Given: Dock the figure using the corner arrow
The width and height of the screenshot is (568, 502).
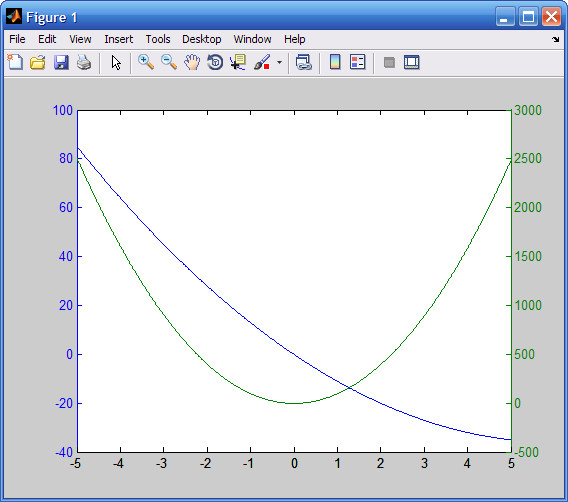Looking at the screenshot, I should [556, 39].
